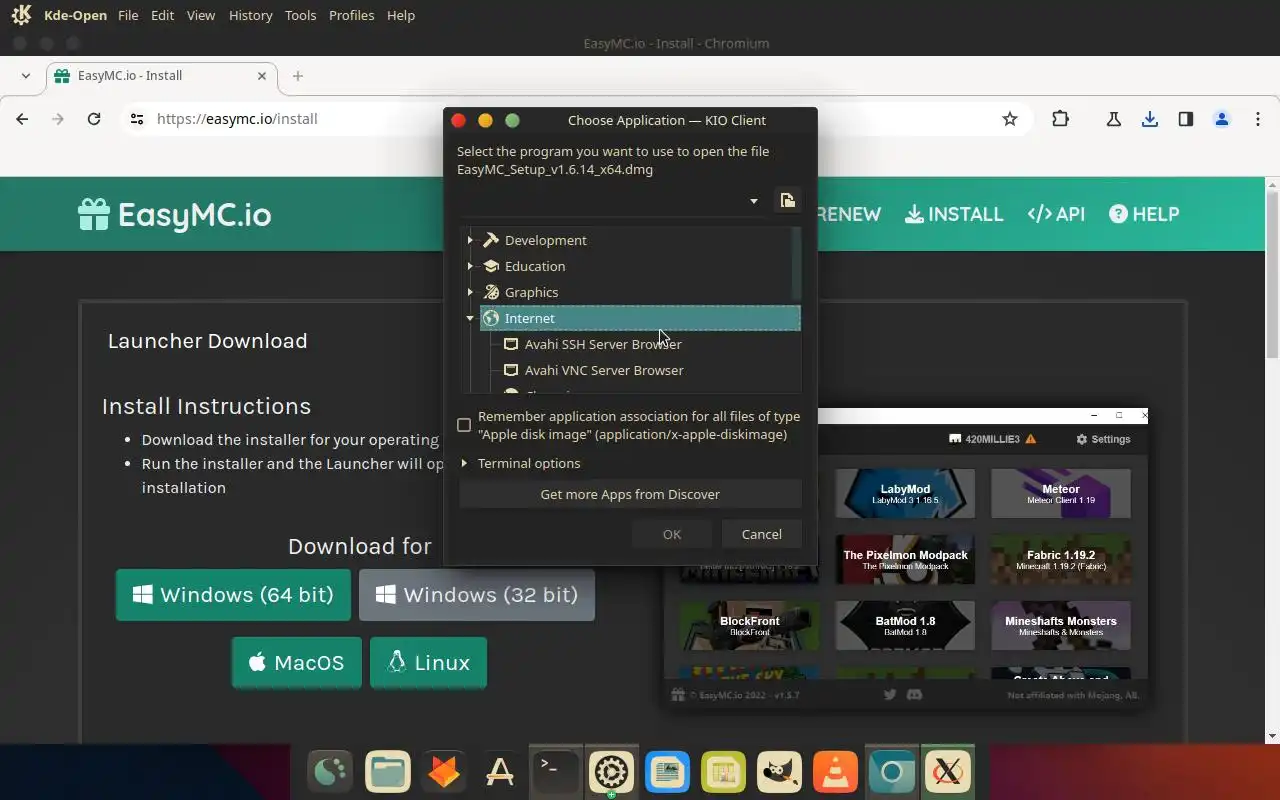The image size is (1280, 800).
Task: Bookmark page with the star icon
Action: pos(1010,119)
